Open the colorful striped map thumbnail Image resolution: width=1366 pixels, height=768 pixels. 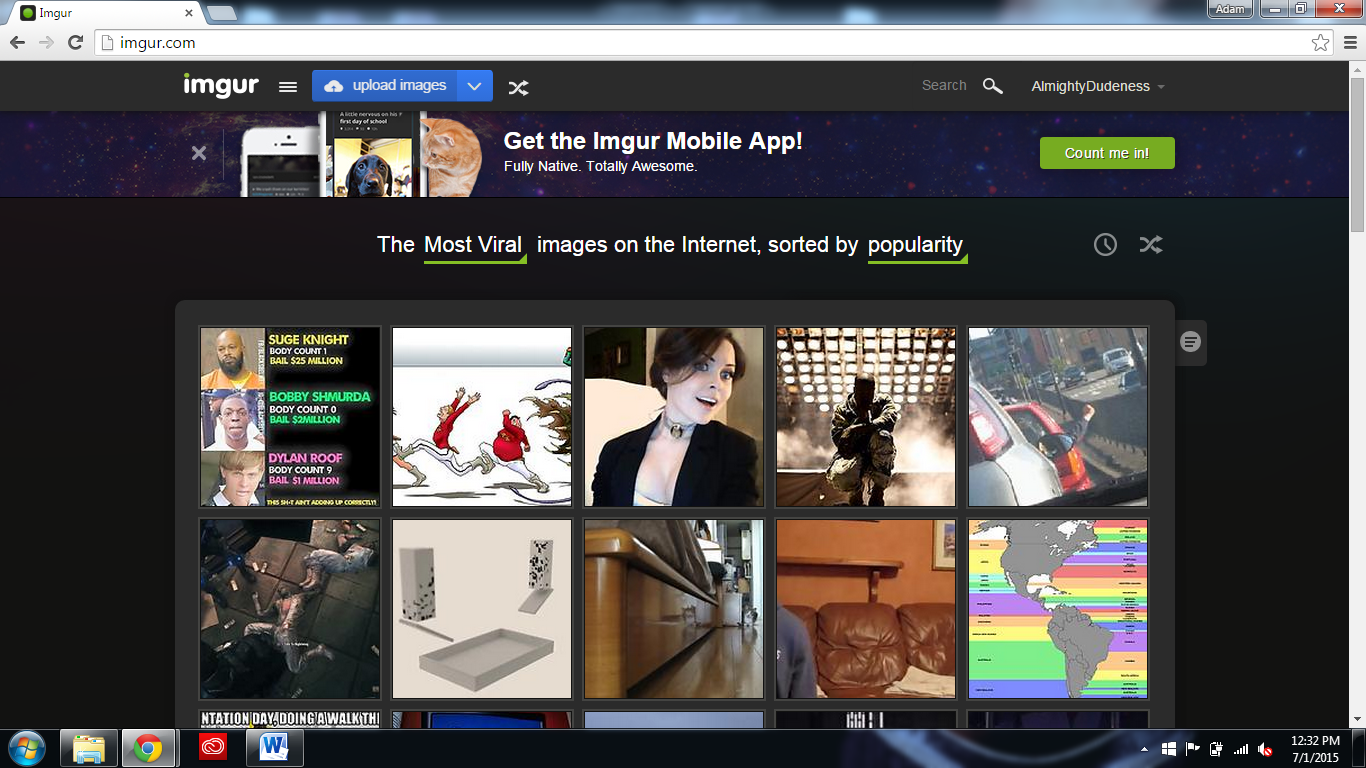pyautogui.click(x=1058, y=609)
